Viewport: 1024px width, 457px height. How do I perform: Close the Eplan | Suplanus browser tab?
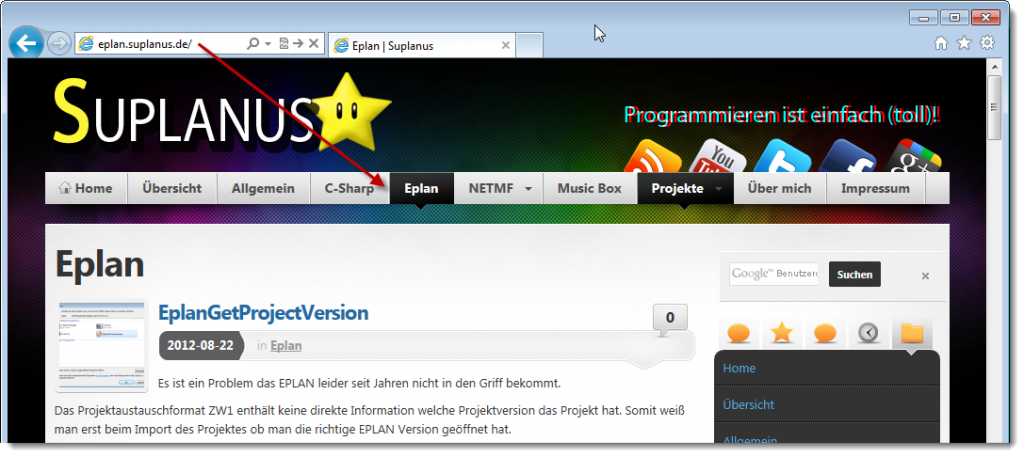click(x=505, y=45)
